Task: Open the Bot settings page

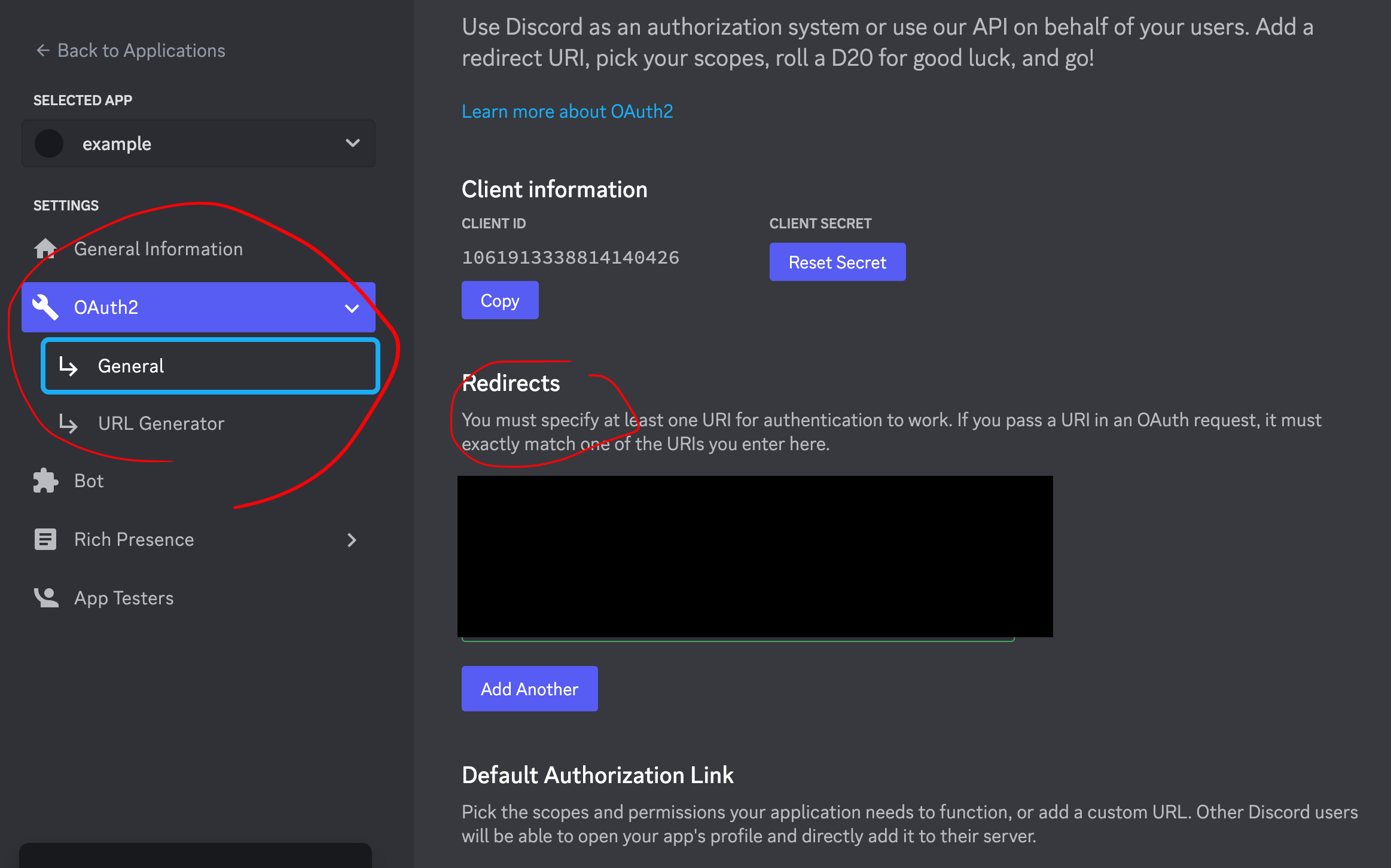Action: [x=89, y=481]
